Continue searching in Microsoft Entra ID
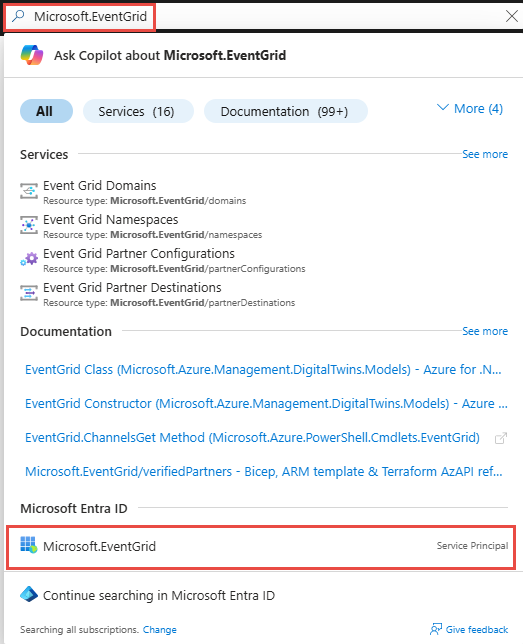Screen dimensions: 523x644 [x=159, y=596]
